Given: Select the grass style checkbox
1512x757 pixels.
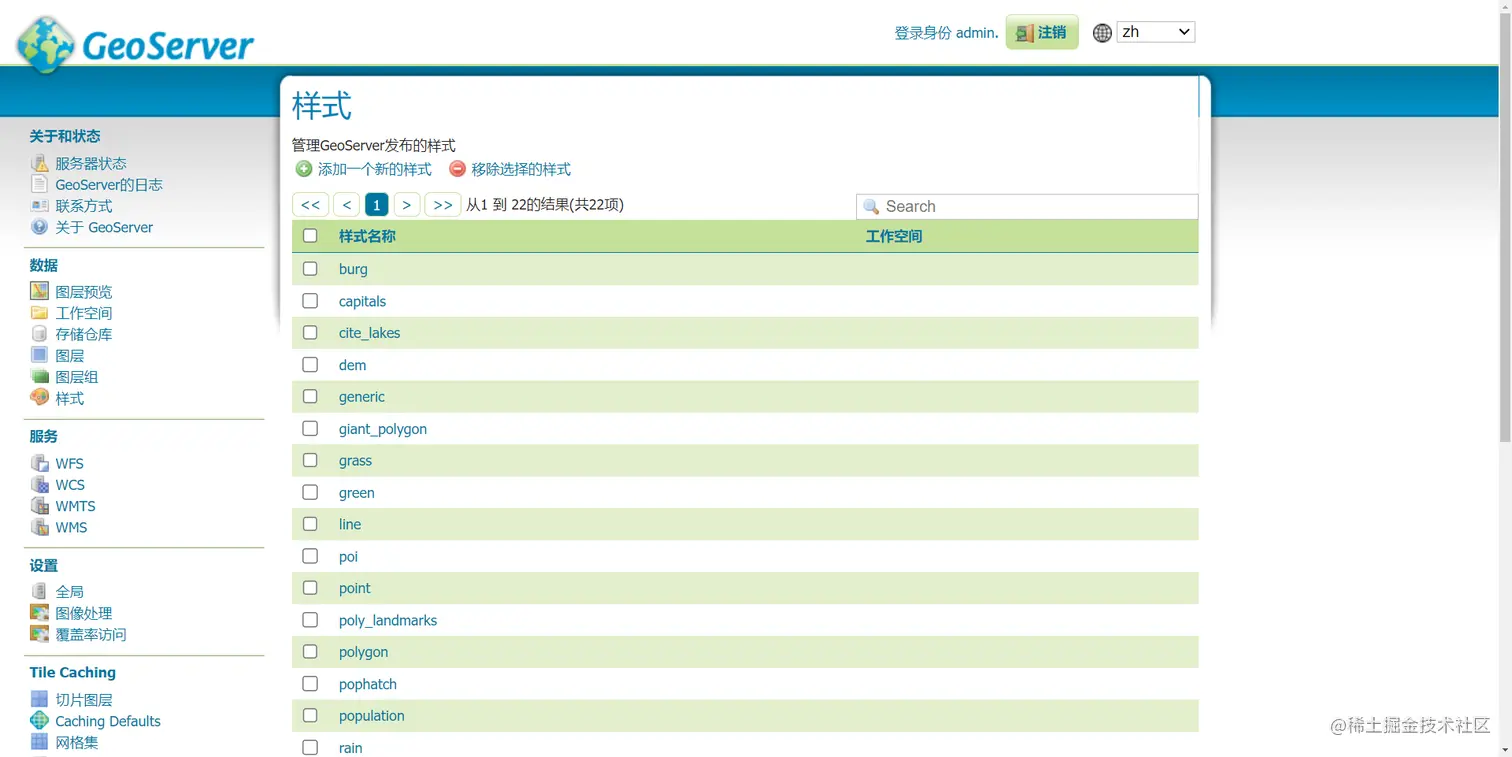Looking at the screenshot, I should coord(310,460).
